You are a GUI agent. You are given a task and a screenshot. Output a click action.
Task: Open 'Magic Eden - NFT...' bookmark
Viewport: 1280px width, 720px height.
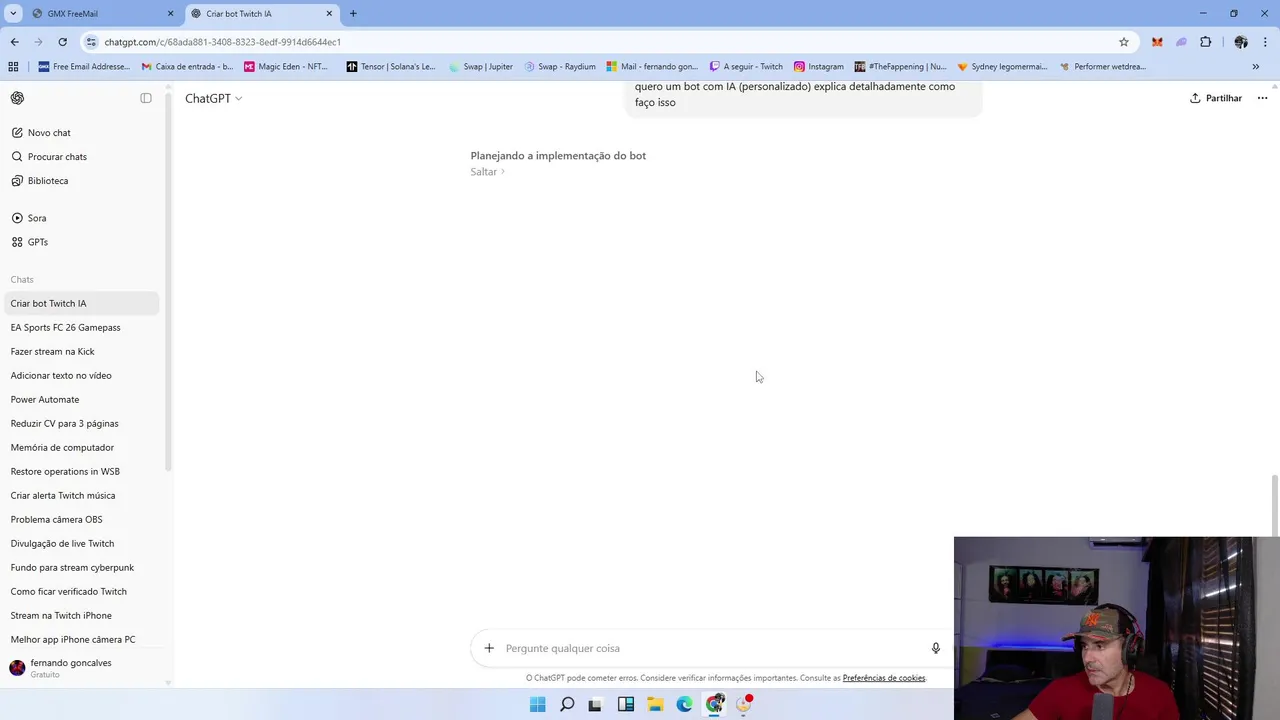[286, 67]
